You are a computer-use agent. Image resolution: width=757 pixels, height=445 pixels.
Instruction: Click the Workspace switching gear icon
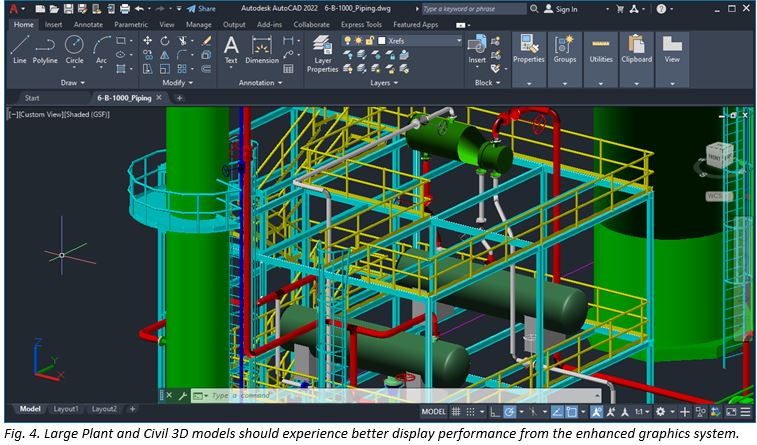coord(660,412)
